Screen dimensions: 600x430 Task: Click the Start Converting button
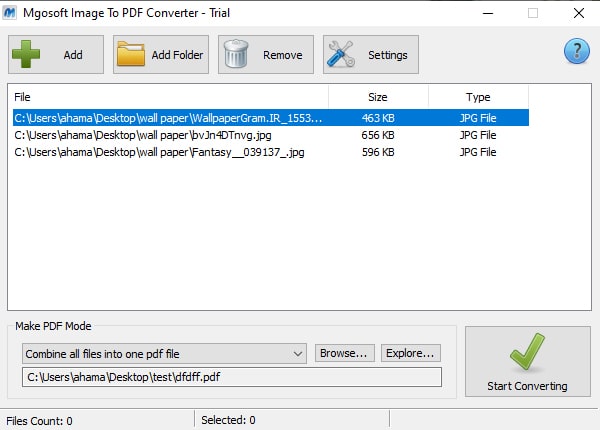coord(528,362)
